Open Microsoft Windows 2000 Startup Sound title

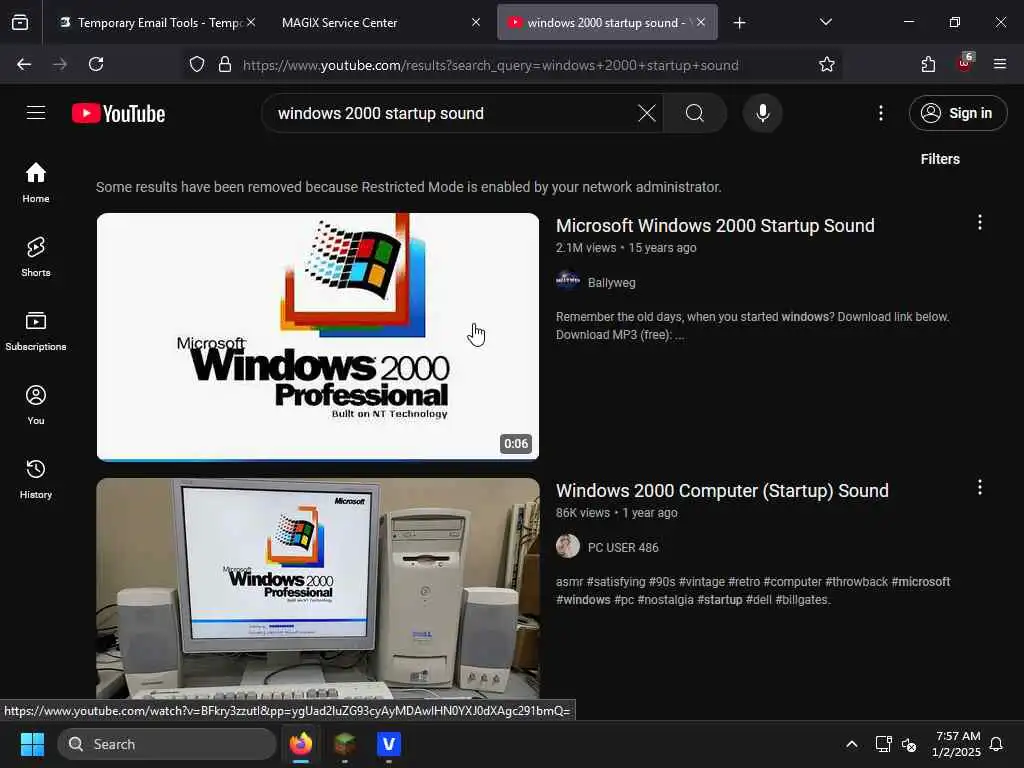point(715,225)
